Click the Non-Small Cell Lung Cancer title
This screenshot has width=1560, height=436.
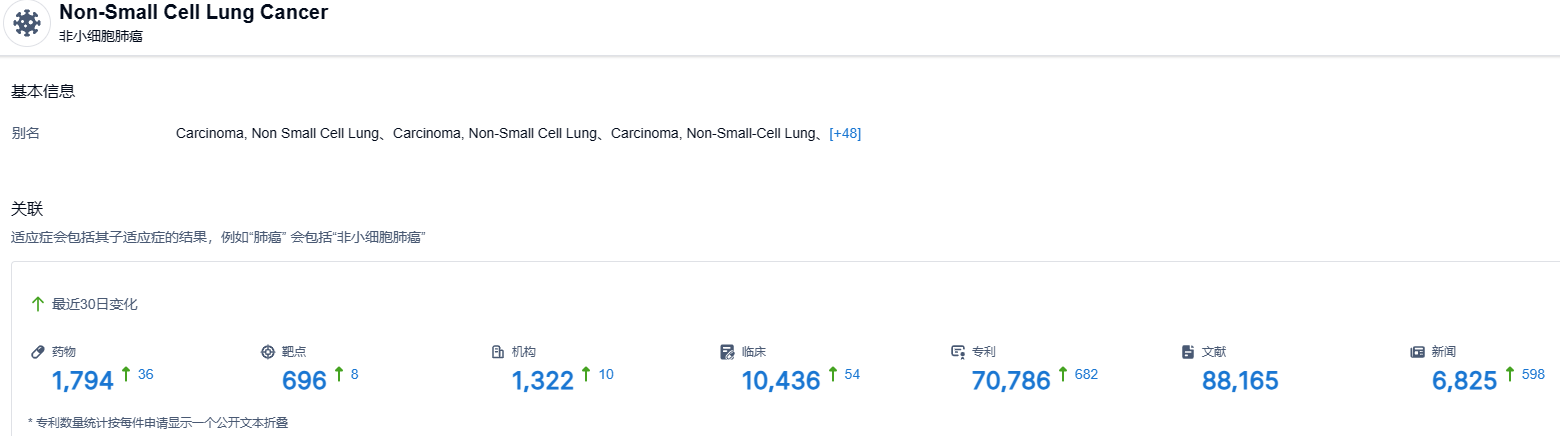[x=193, y=13]
